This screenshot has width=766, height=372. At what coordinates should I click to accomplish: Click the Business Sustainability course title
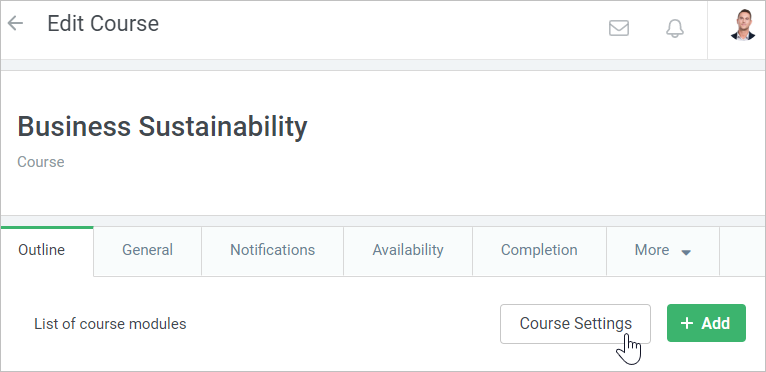(162, 126)
